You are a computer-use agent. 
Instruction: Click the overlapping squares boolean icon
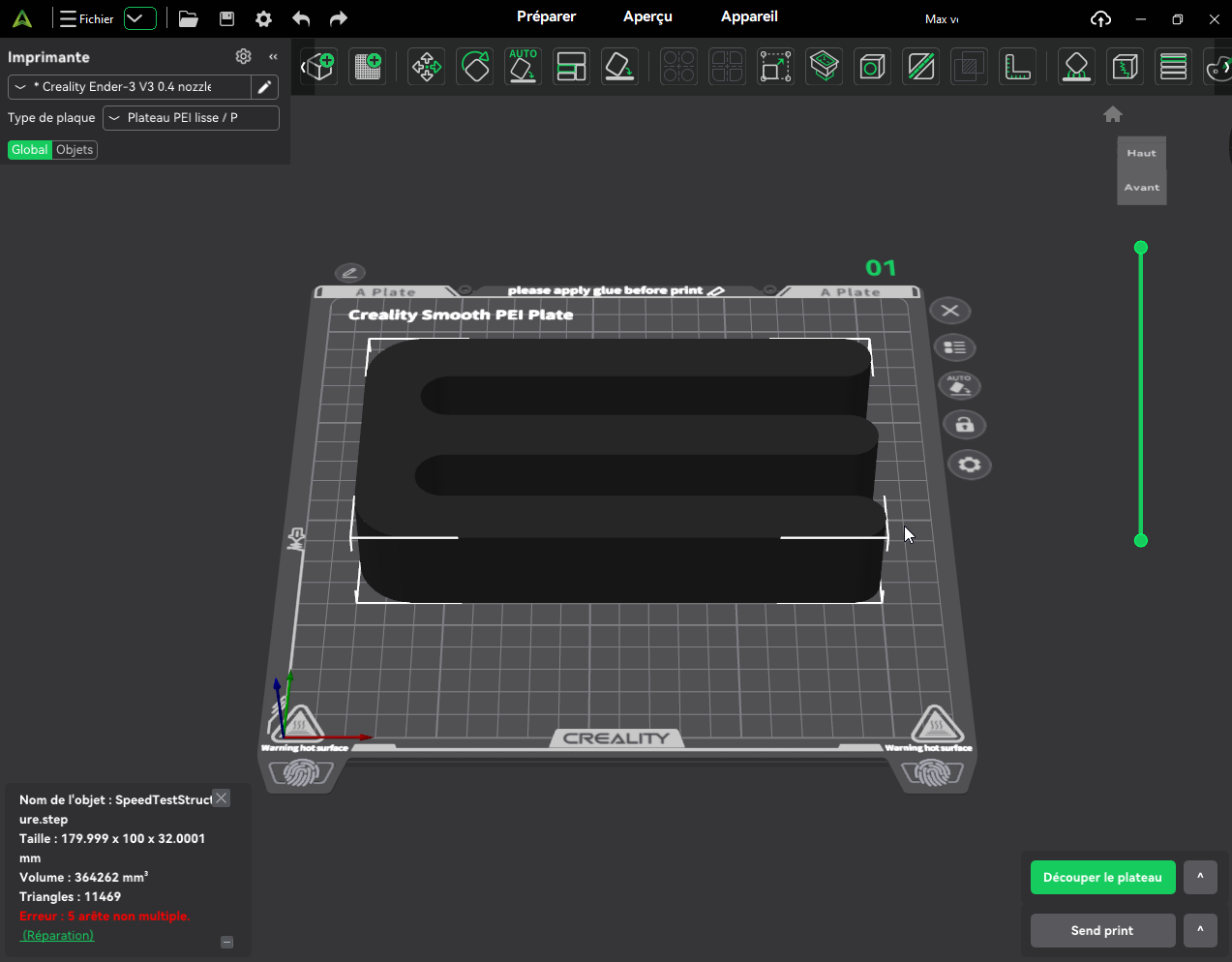[x=969, y=67]
